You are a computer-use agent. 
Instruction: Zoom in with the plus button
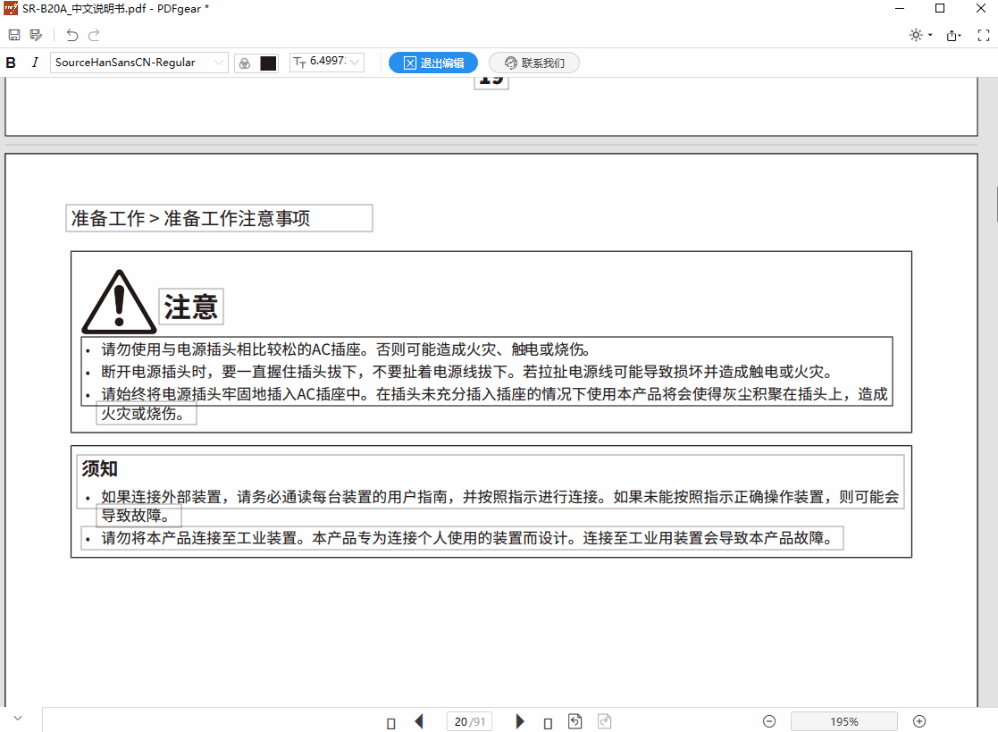919,721
